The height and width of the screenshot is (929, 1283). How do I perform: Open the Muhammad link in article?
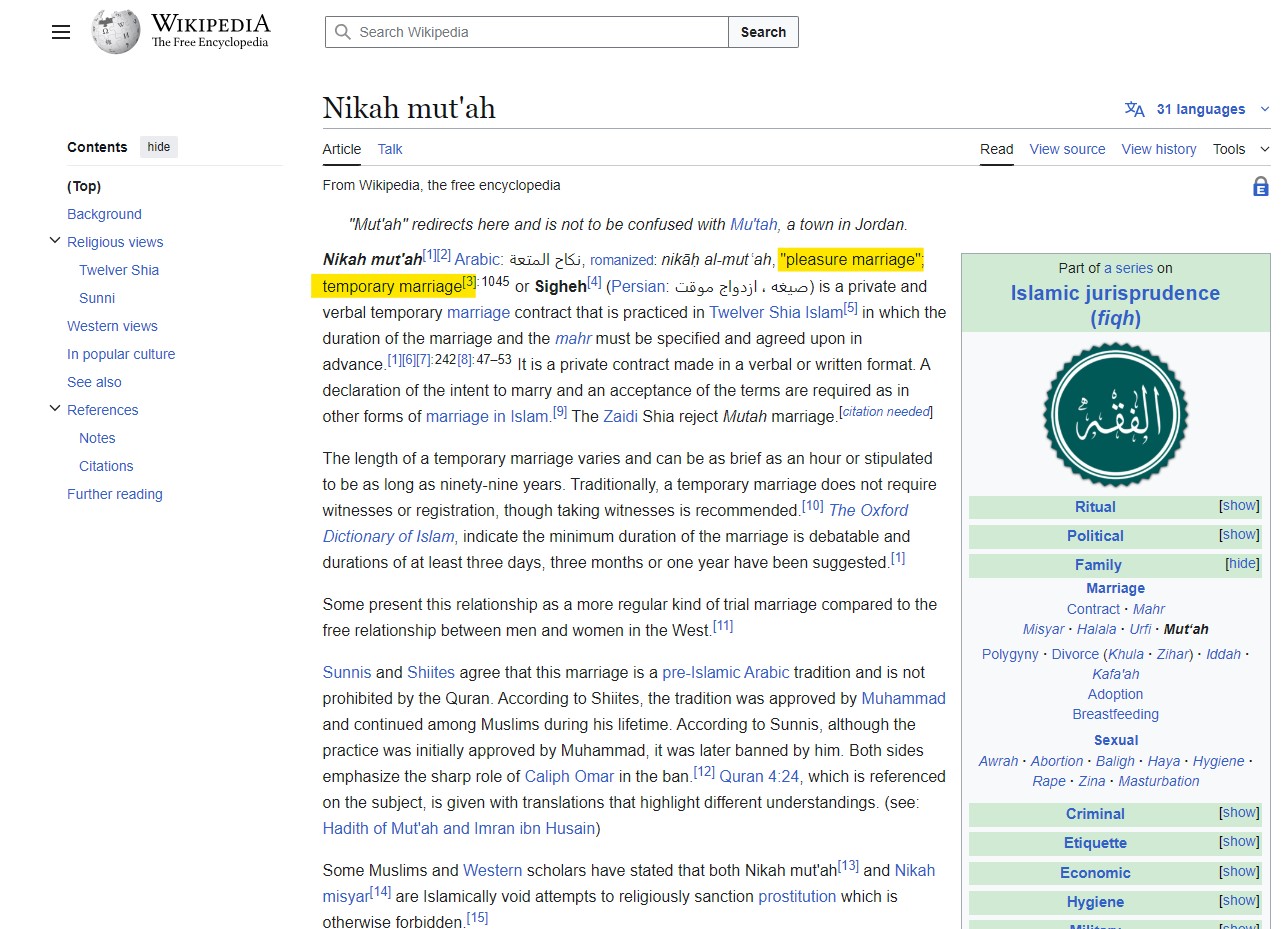[x=903, y=698]
